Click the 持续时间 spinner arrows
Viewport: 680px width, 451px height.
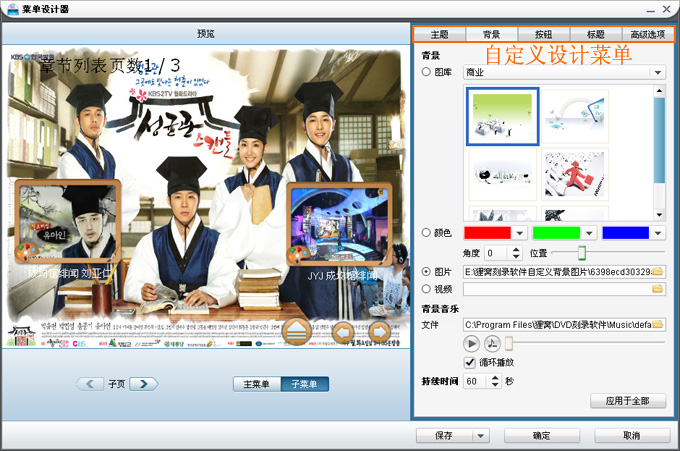495,381
